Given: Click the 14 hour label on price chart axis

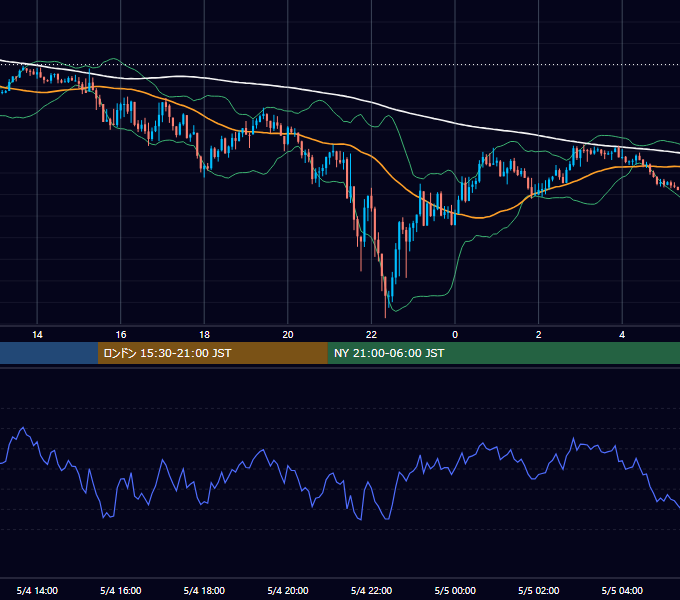Looking at the screenshot, I should [x=37, y=335].
